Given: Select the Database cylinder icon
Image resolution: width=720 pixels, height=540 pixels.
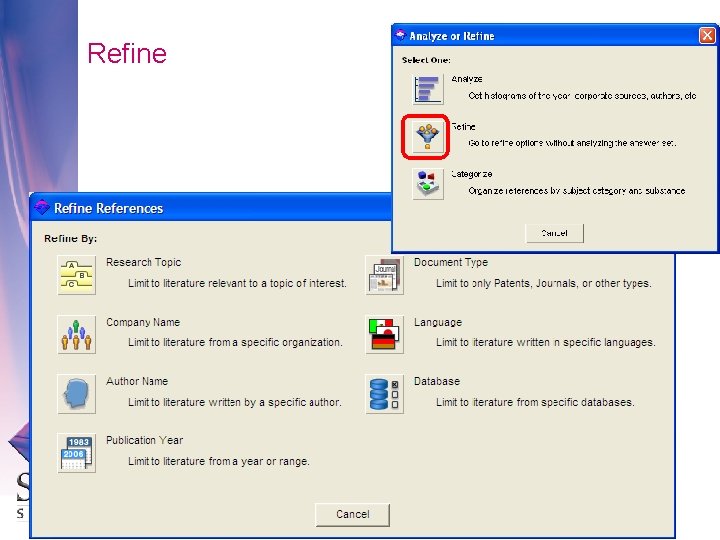Looking at the screenshot, I should pos(385,394).
